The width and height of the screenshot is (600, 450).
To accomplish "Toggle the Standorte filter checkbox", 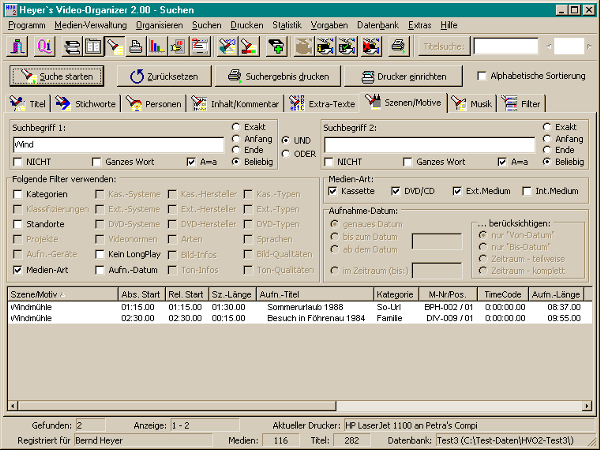I will click(18, 225).
